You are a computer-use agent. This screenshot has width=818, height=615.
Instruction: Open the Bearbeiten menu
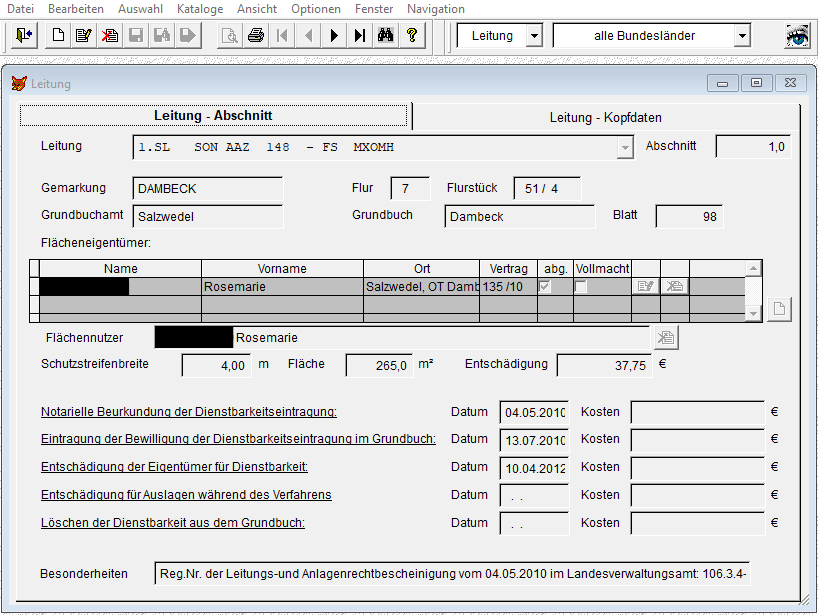tap(76, 9)
